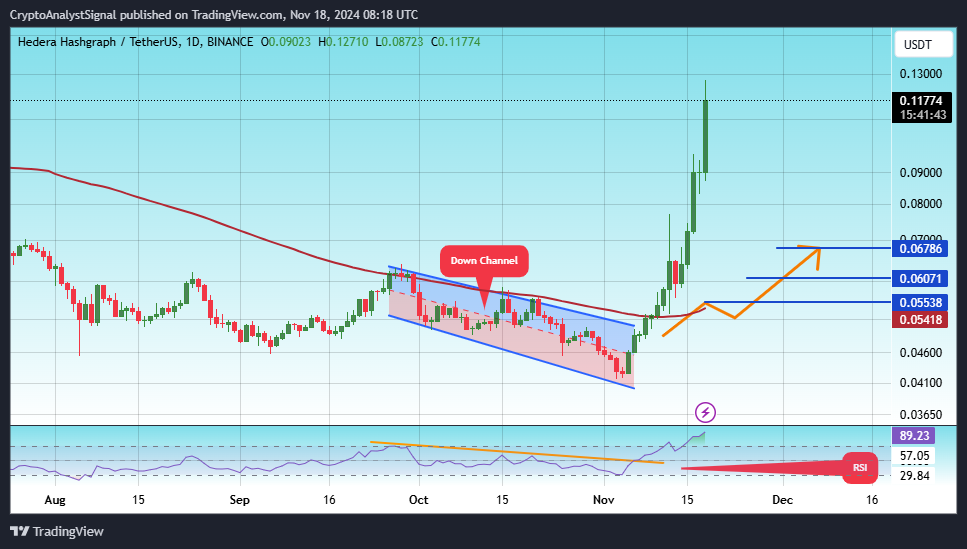Click the Dec label on the time axis
967x549 pixels.
(783, 500)
